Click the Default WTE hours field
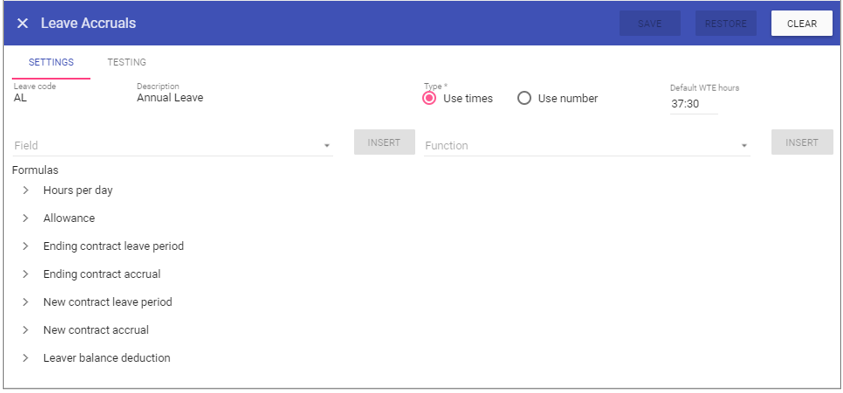The width and height of the screenshot is (843, 393). pyautogui.click(x=694, y=104)
